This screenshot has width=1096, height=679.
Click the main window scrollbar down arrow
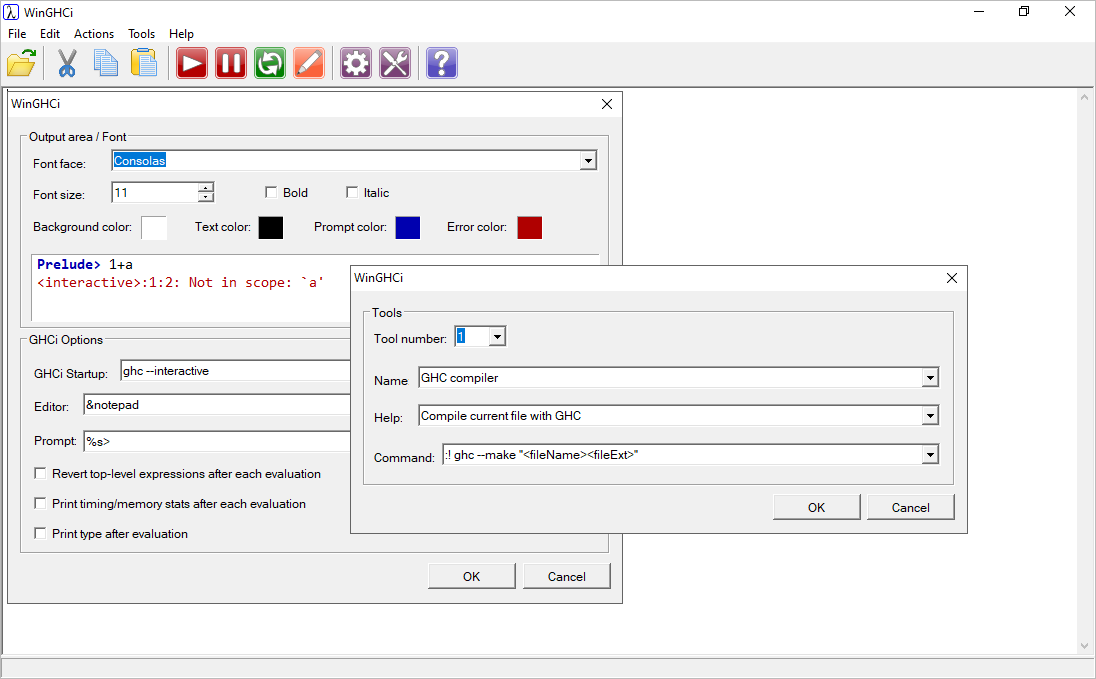[x=1084, y=645]
